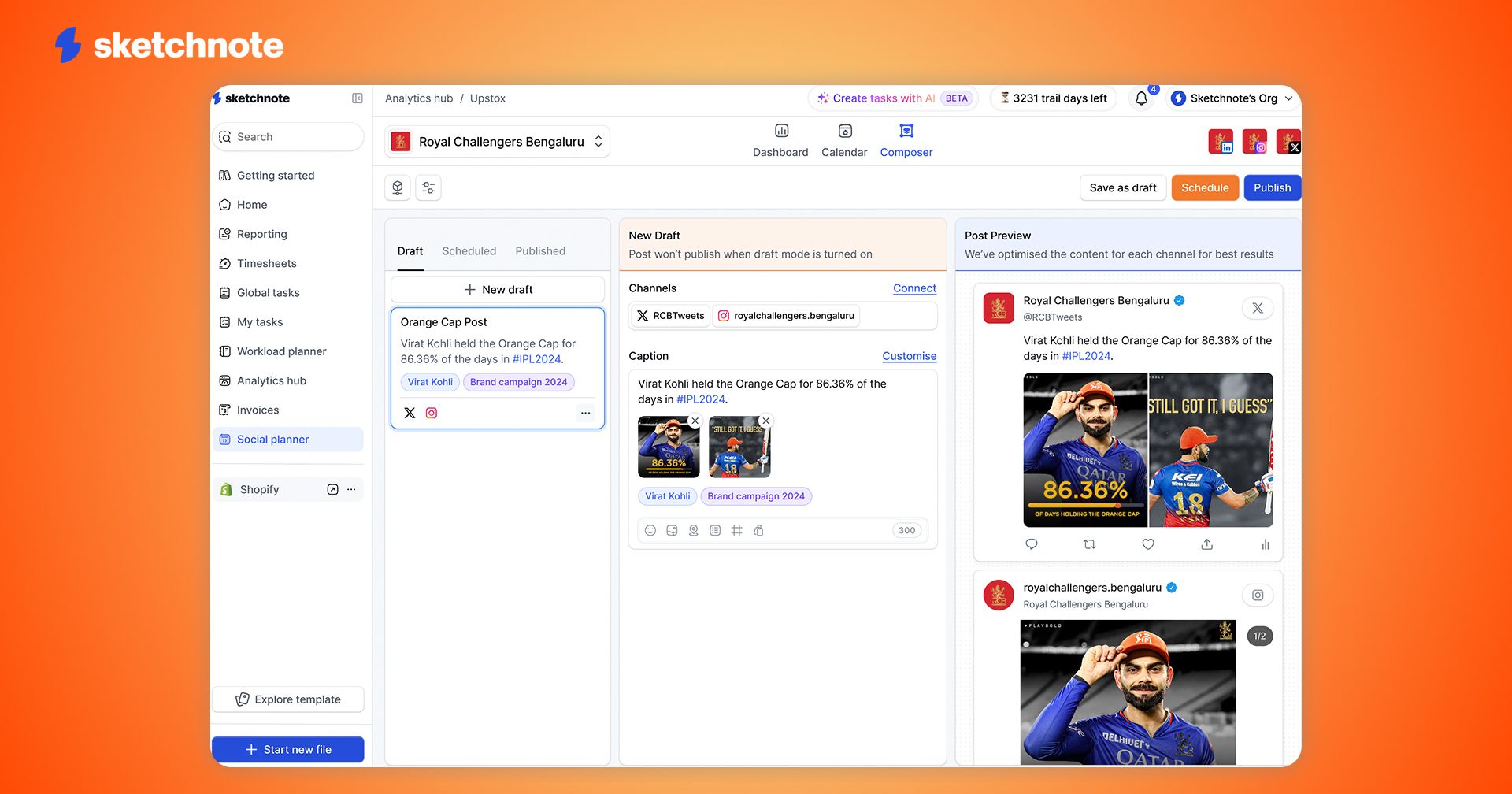Select the Instagram channel avatar at top right

pos(1254,142)
